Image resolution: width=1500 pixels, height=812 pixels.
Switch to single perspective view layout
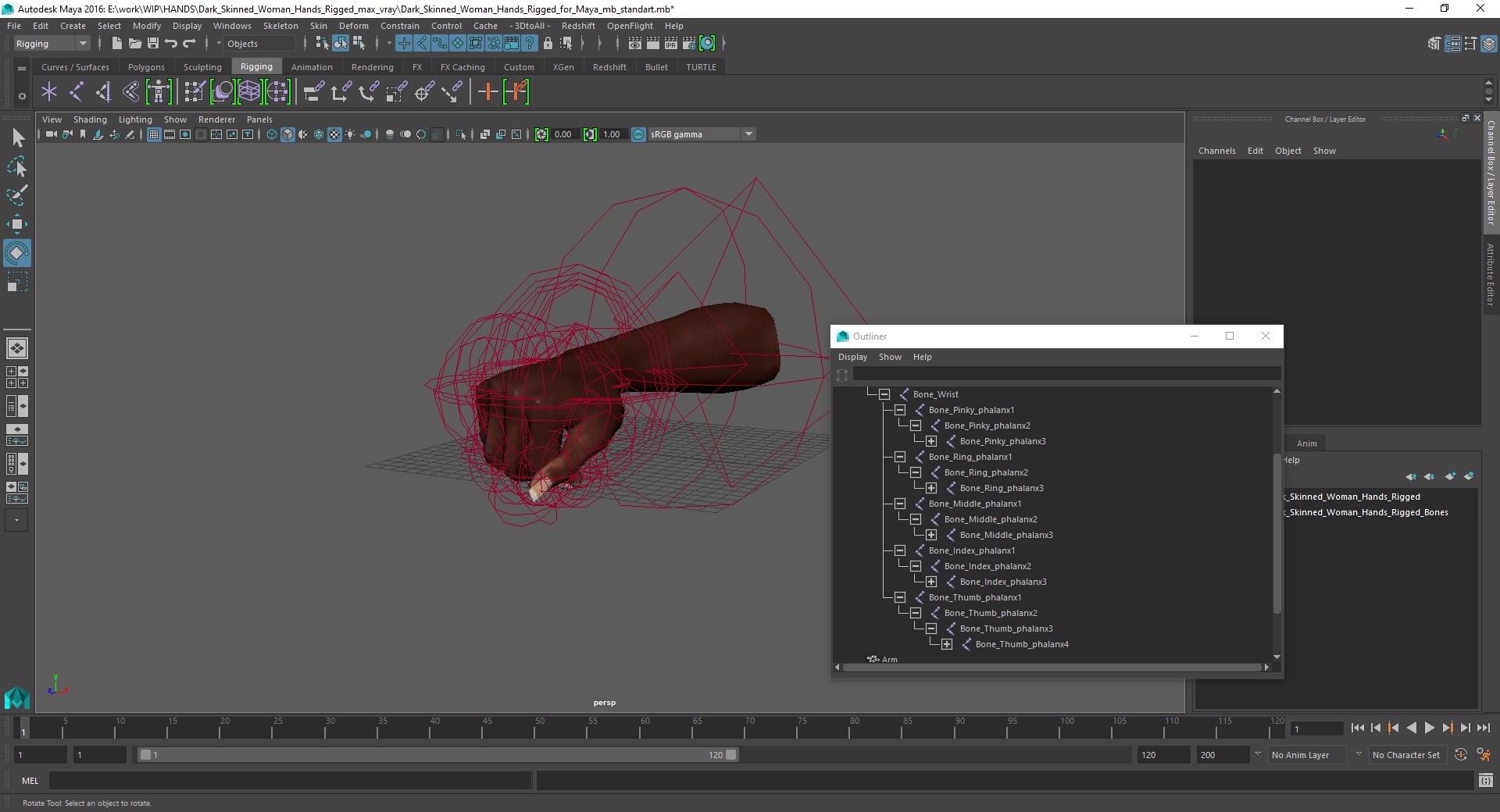[x=17, y=348]
